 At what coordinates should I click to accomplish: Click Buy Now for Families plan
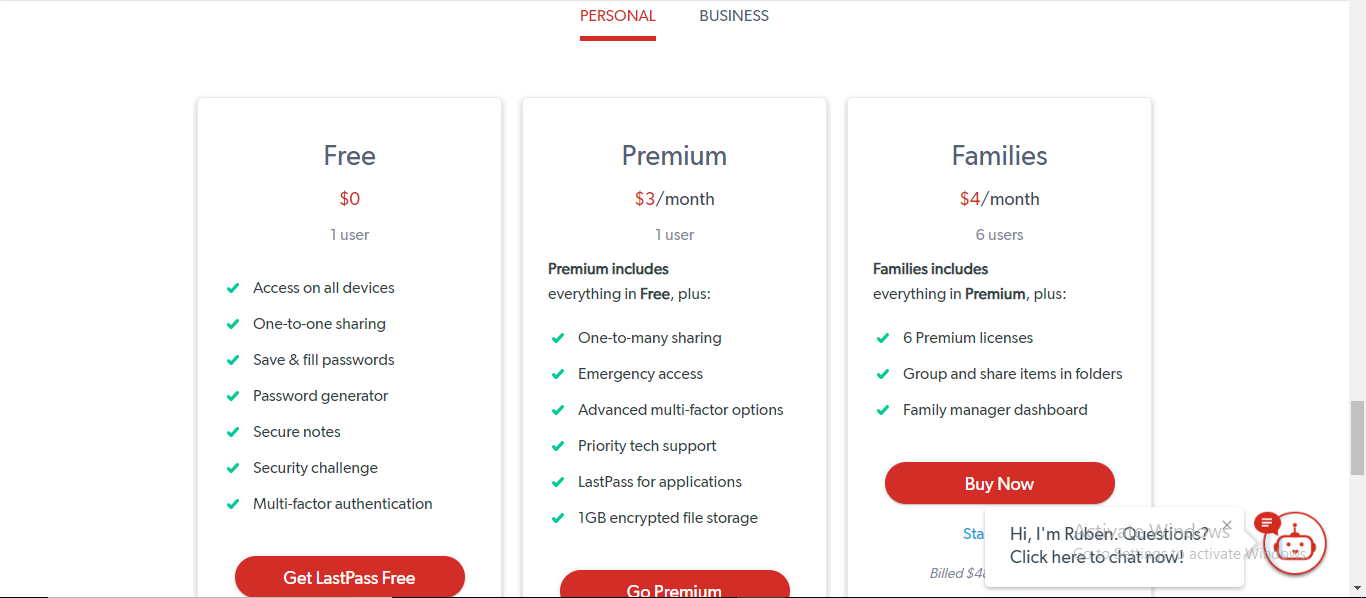[999, 484]
